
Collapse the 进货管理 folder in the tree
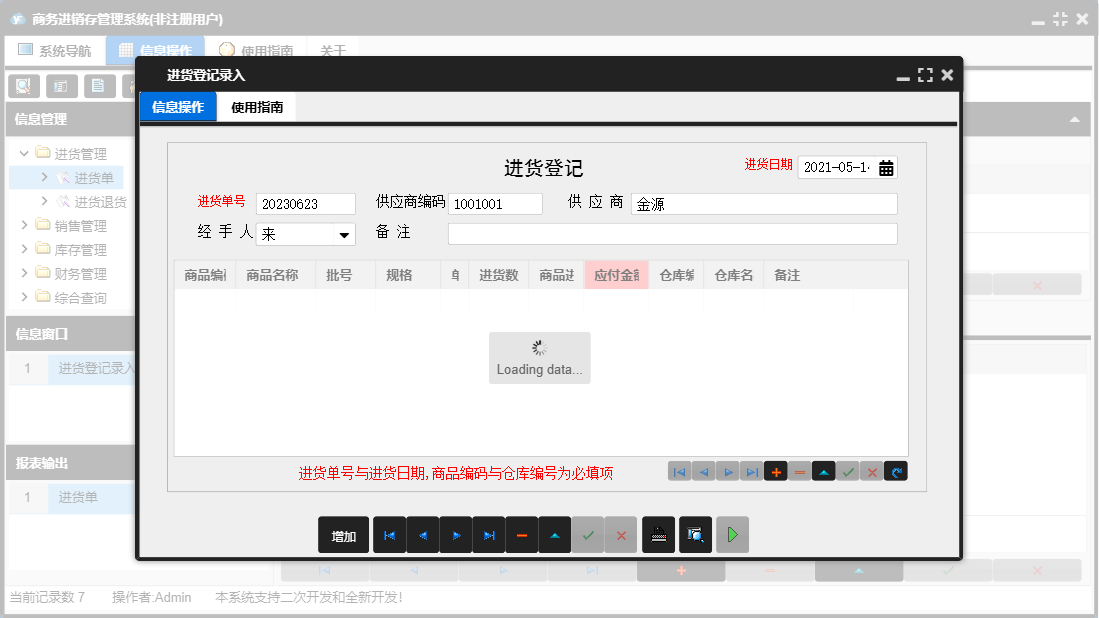click(22, 152)
